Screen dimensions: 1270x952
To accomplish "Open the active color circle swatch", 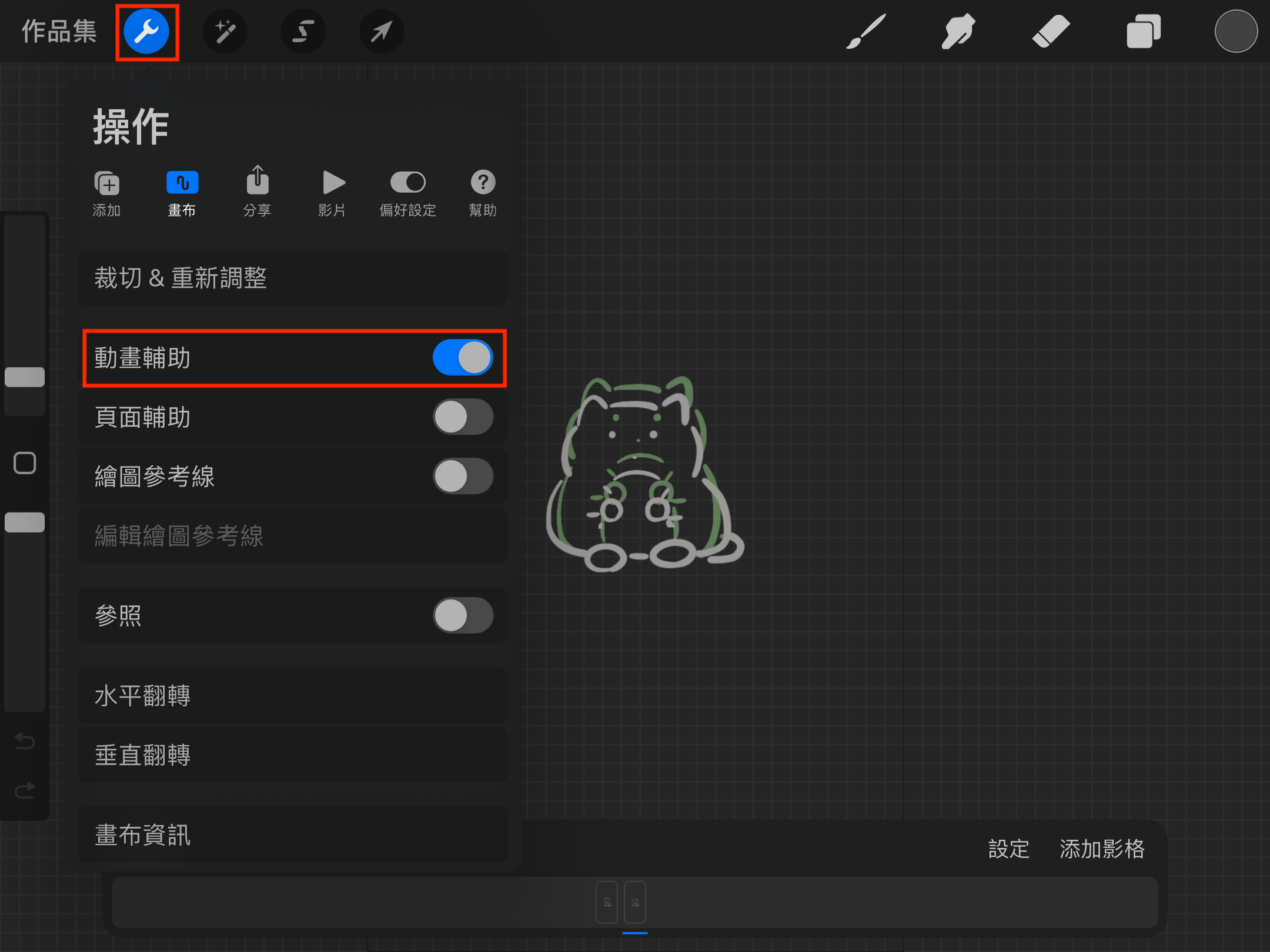I will pos(1236,32).
